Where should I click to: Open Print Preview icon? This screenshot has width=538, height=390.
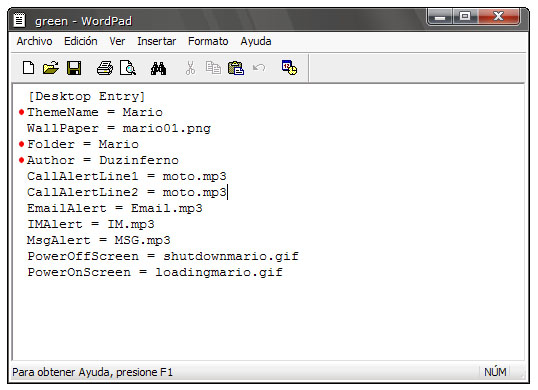[x=128, y=68]
